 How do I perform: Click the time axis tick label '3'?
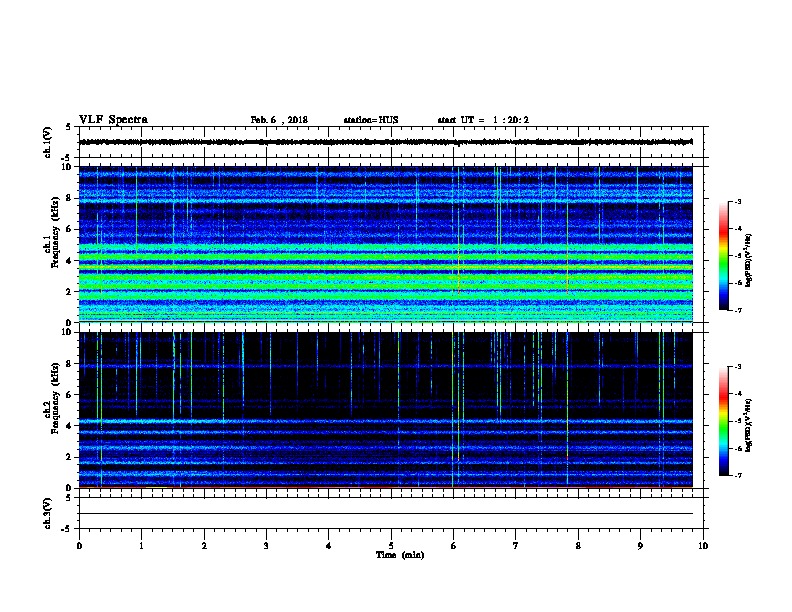tap(266, 546)
